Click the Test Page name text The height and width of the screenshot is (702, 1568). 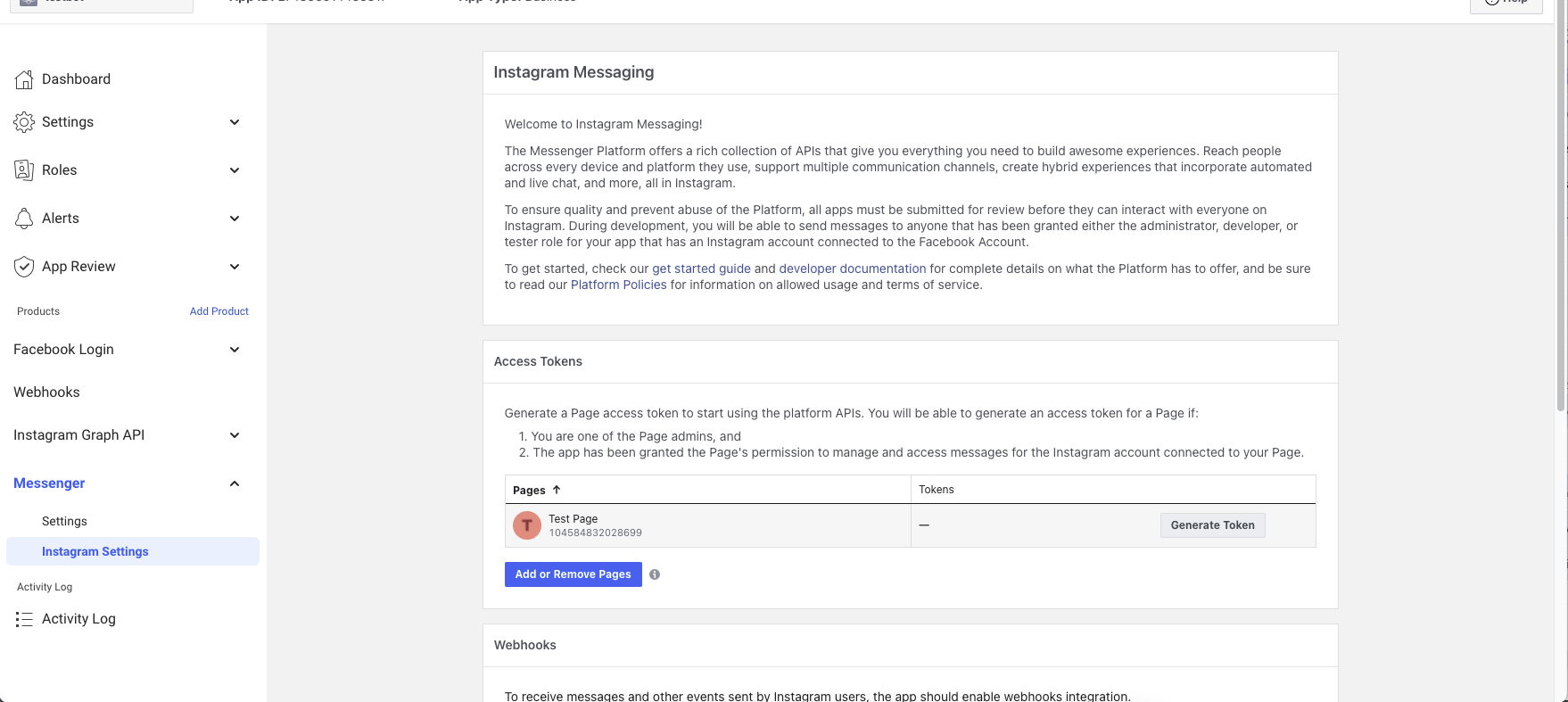pos(574,518)
